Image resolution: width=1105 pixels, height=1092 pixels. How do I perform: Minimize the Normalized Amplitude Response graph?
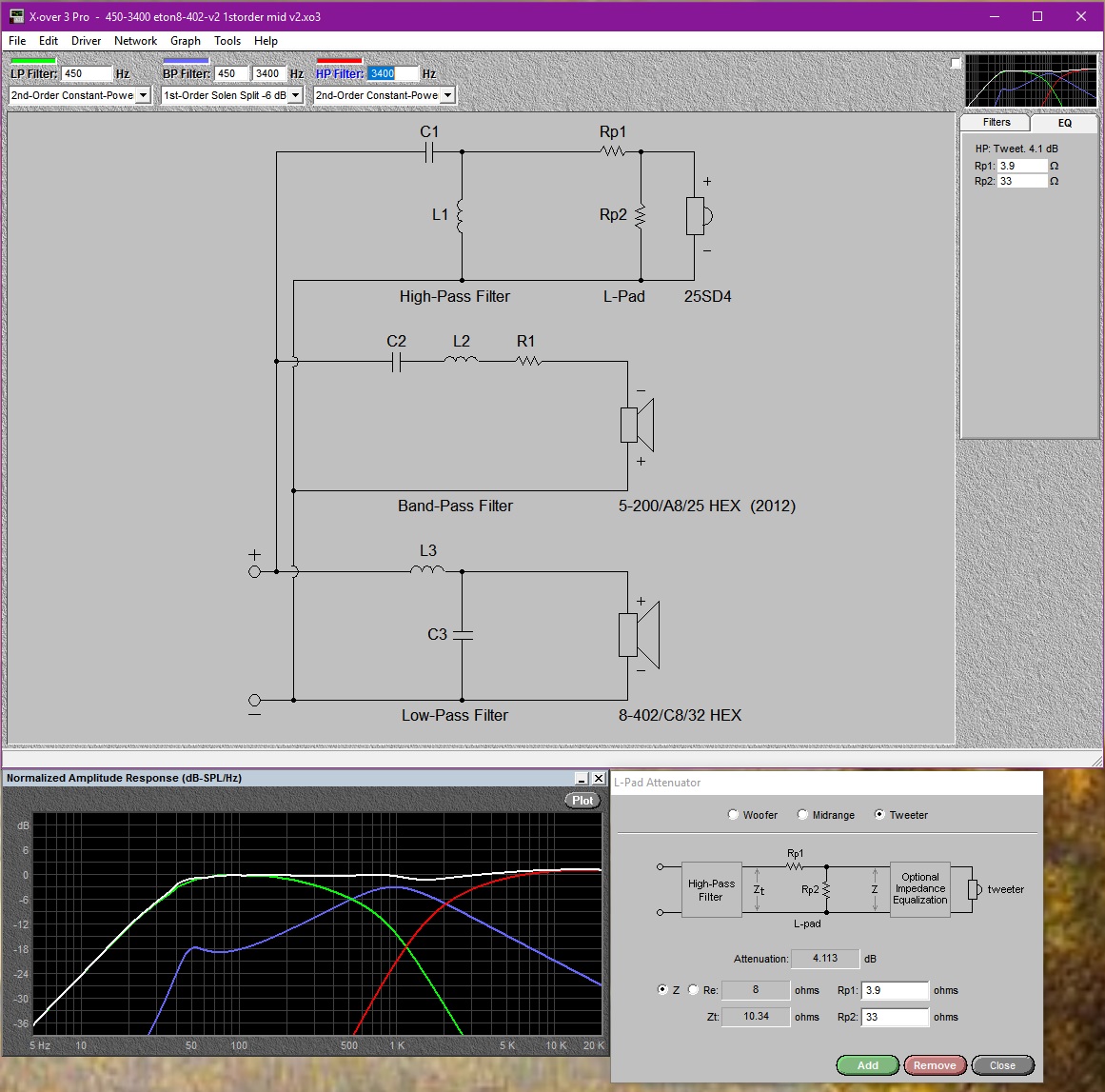click(582, 778)
